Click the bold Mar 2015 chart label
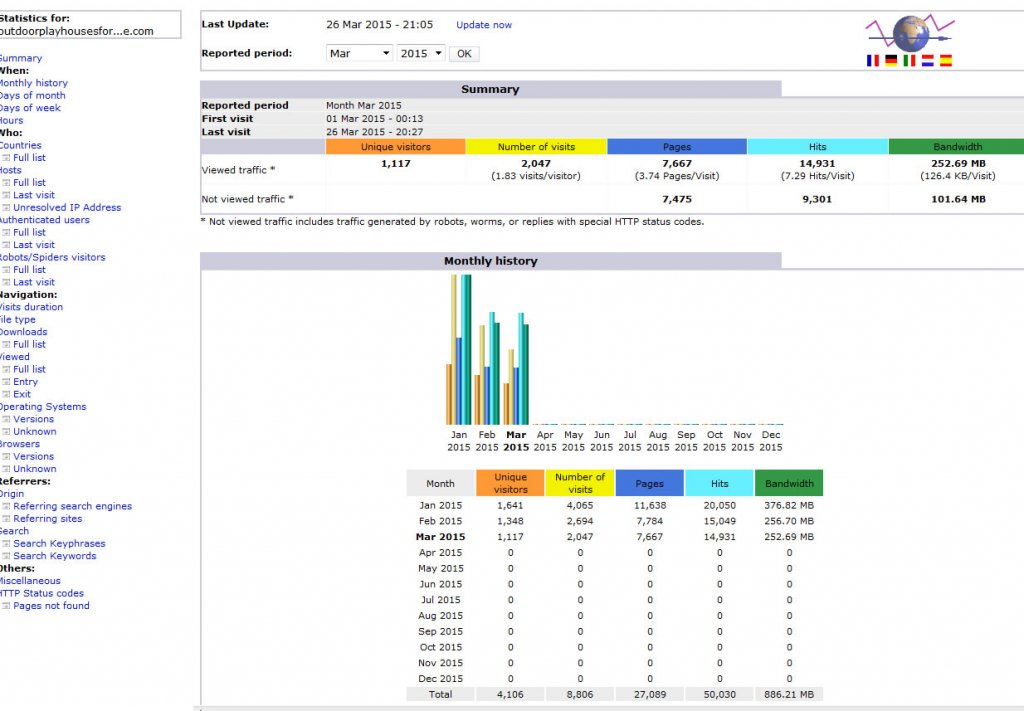Screen dimensions: 1024x711 point(516,441)
